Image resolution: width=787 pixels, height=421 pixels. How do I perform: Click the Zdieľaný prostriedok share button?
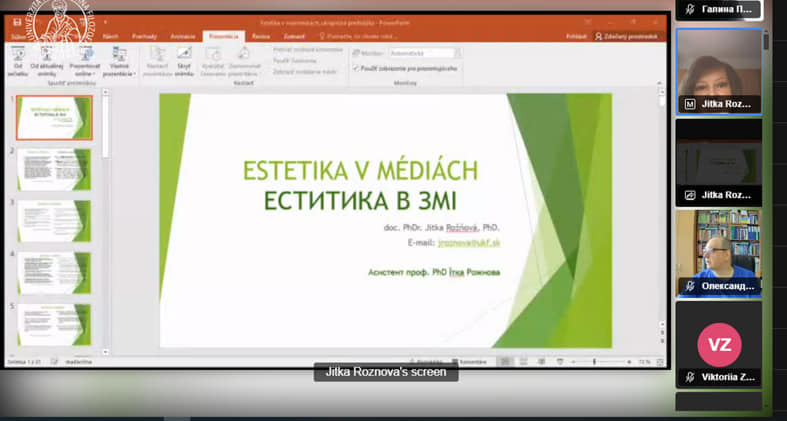(x=626, y=36)
